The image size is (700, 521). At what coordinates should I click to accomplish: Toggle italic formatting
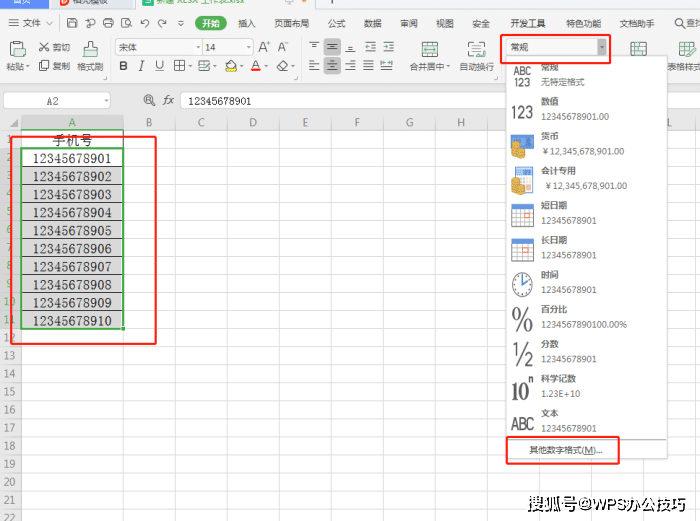[141, 66]
